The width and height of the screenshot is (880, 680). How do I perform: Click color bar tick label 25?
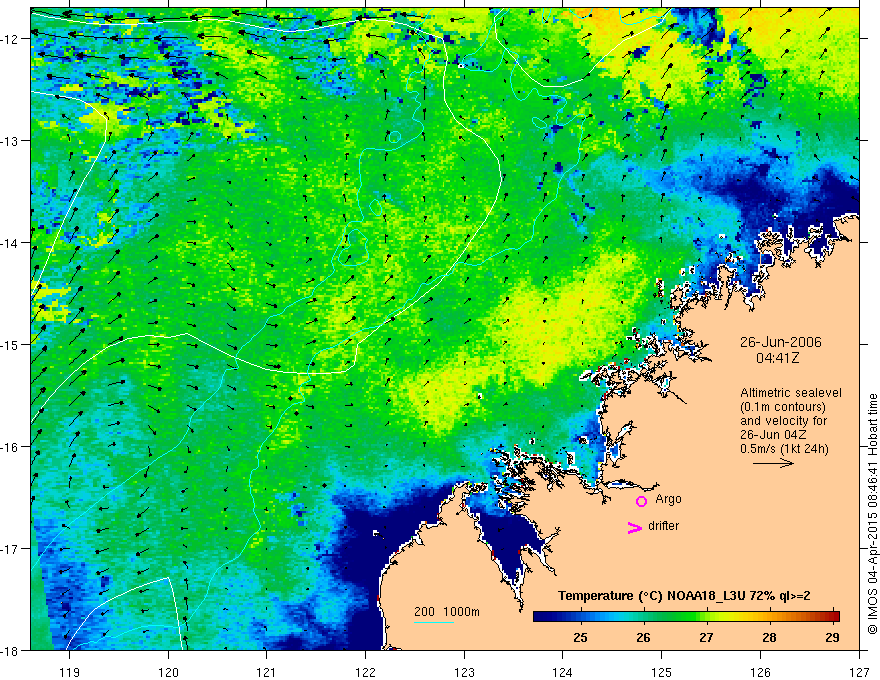580,637
